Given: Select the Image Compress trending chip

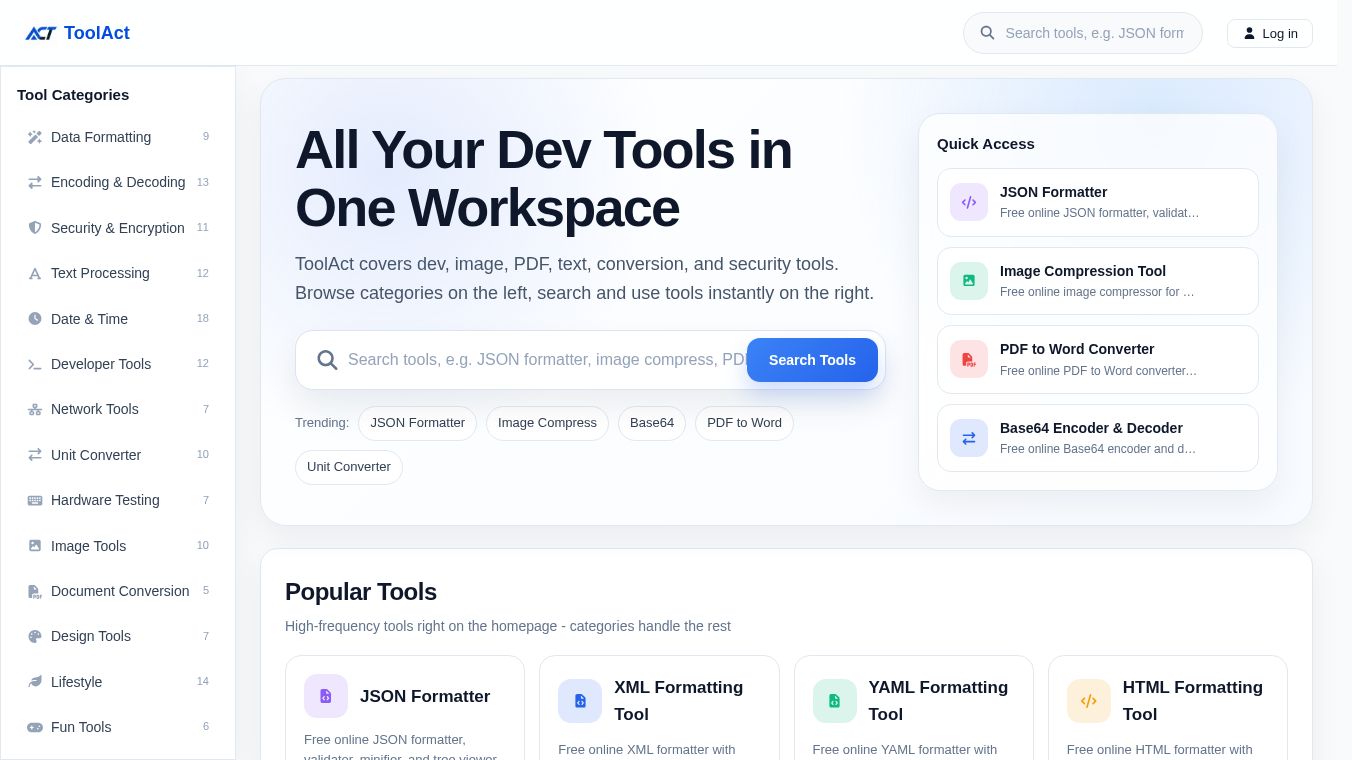Looking at the screenshot, I should 547,423.
